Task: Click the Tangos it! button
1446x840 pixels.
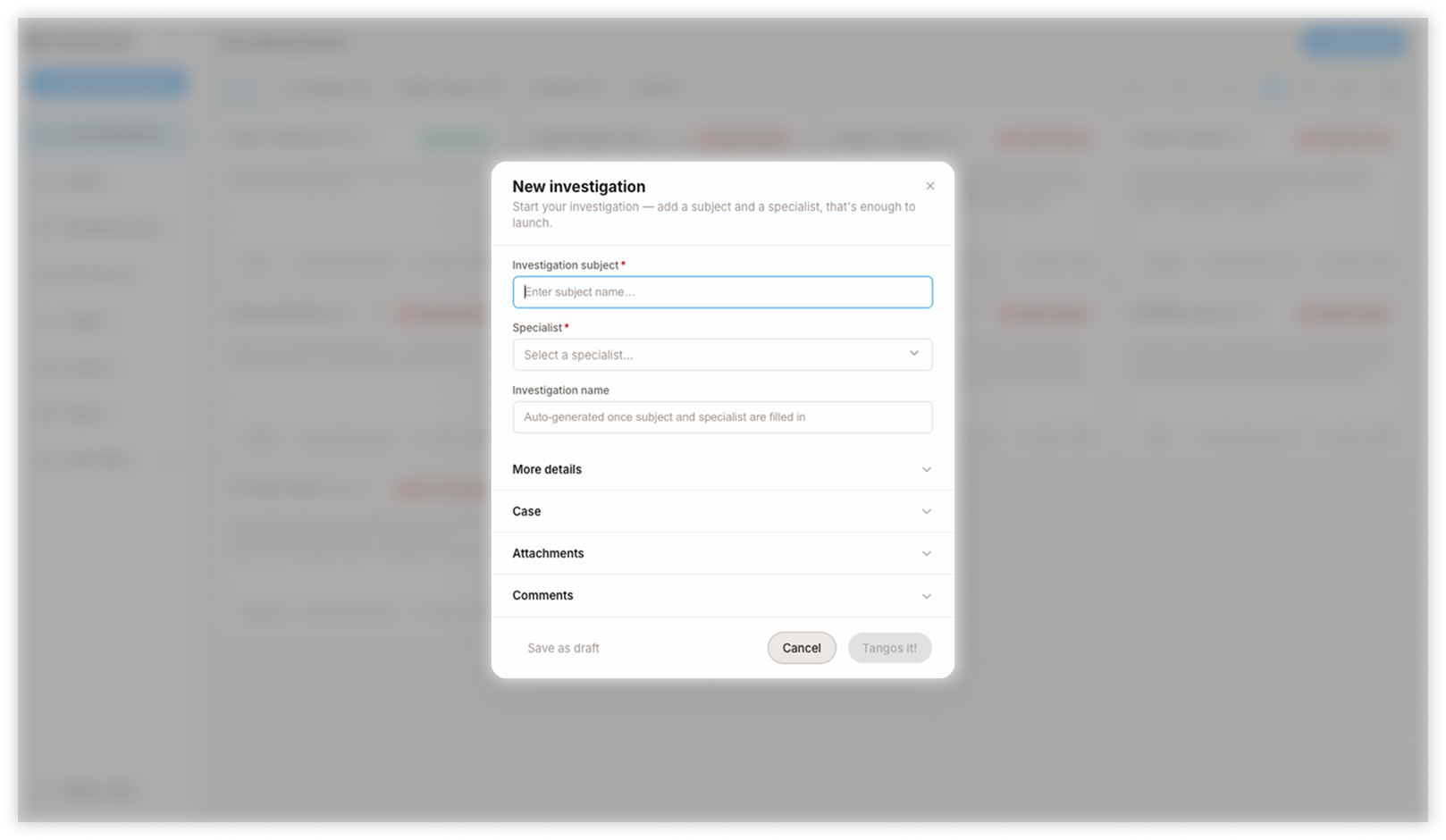Action: point(889,648)
